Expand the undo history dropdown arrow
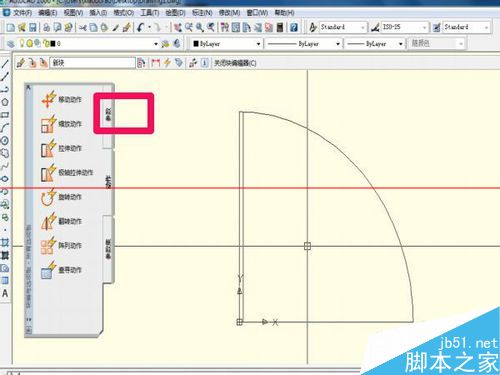The image size is (500, 375). [x=150, y=27]
